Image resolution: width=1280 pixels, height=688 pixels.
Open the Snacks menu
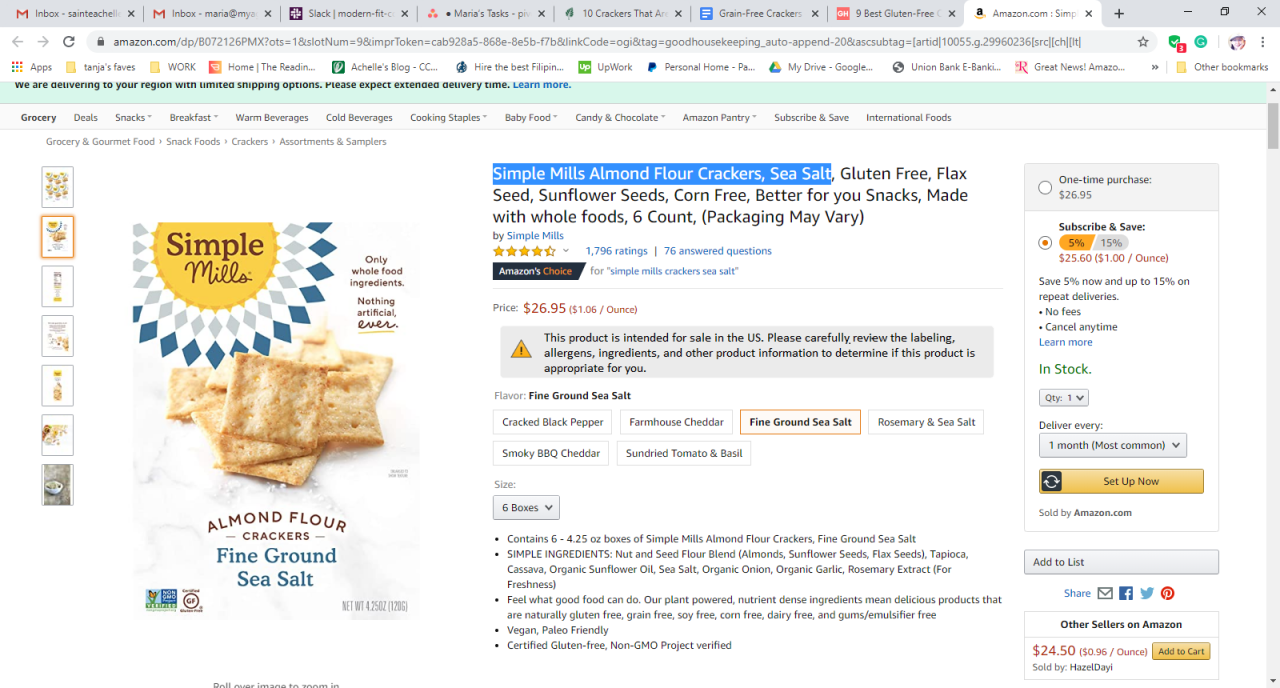pyautogui.click(x=133, y=118)
